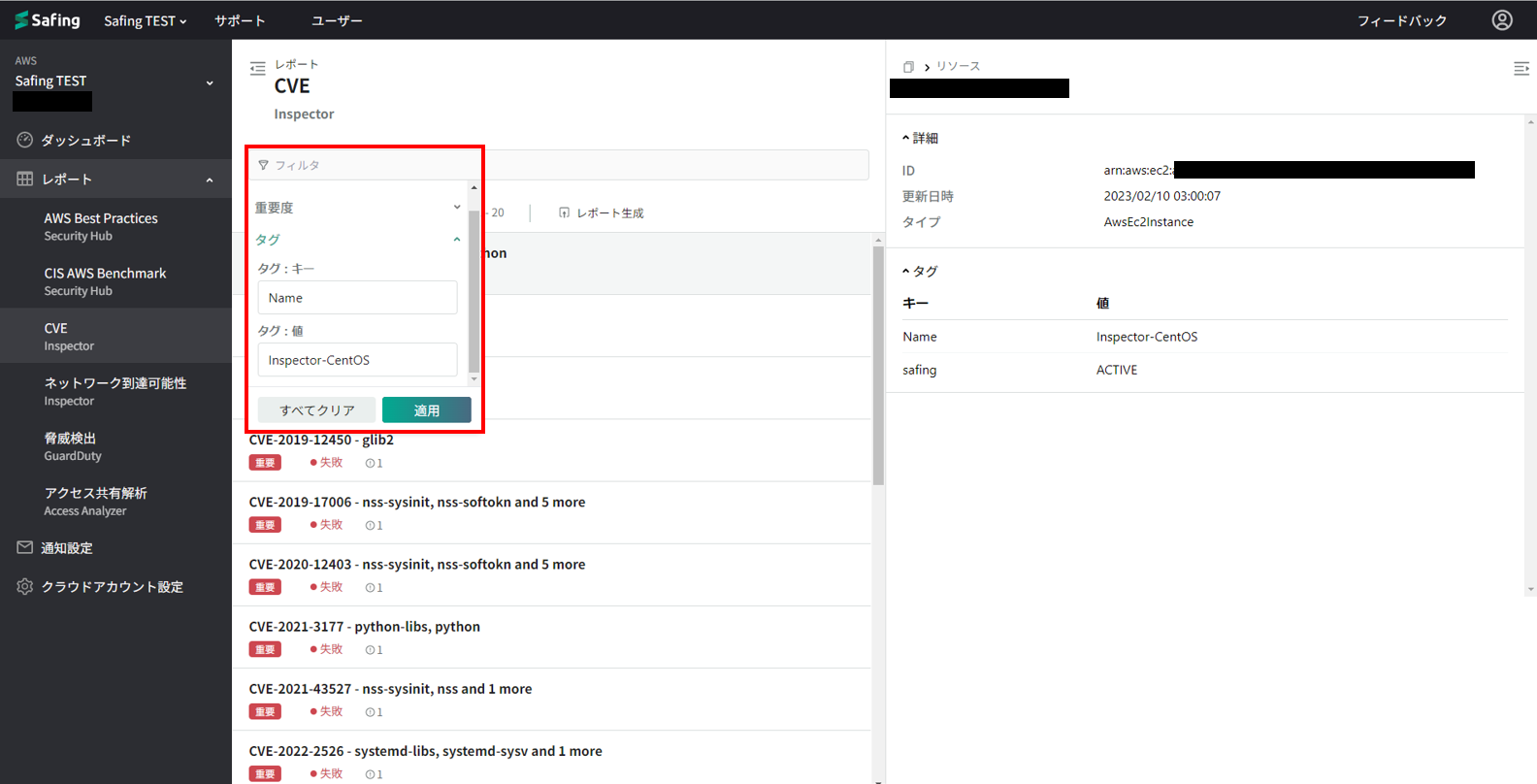Click the 適用 button
Image resolution: width=1537 pixels, height=784 pixels.
[427, 410]
